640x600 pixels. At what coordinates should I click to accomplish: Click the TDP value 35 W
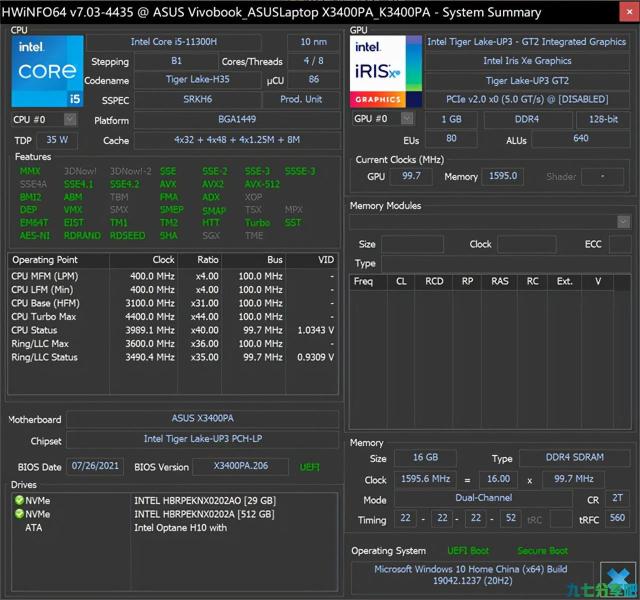coord(57,140)
